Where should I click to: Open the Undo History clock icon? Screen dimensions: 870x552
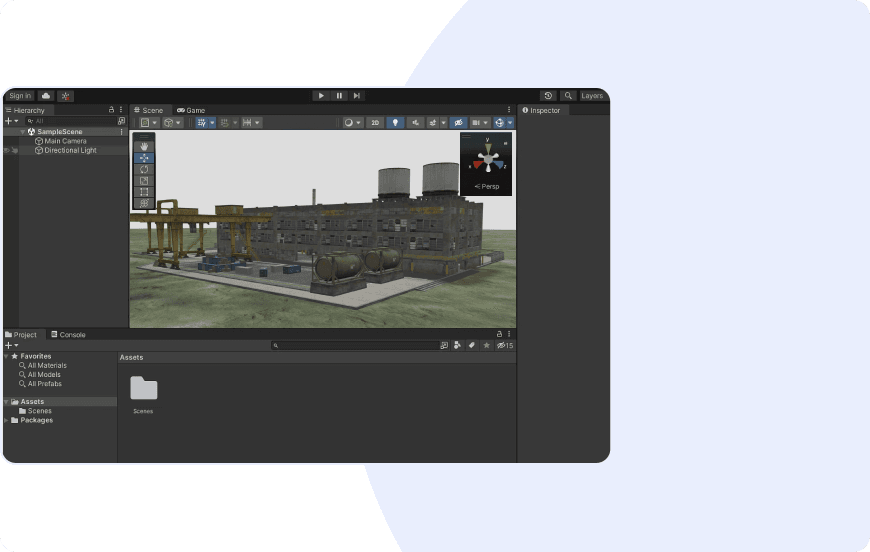click(x=548, y=96)
